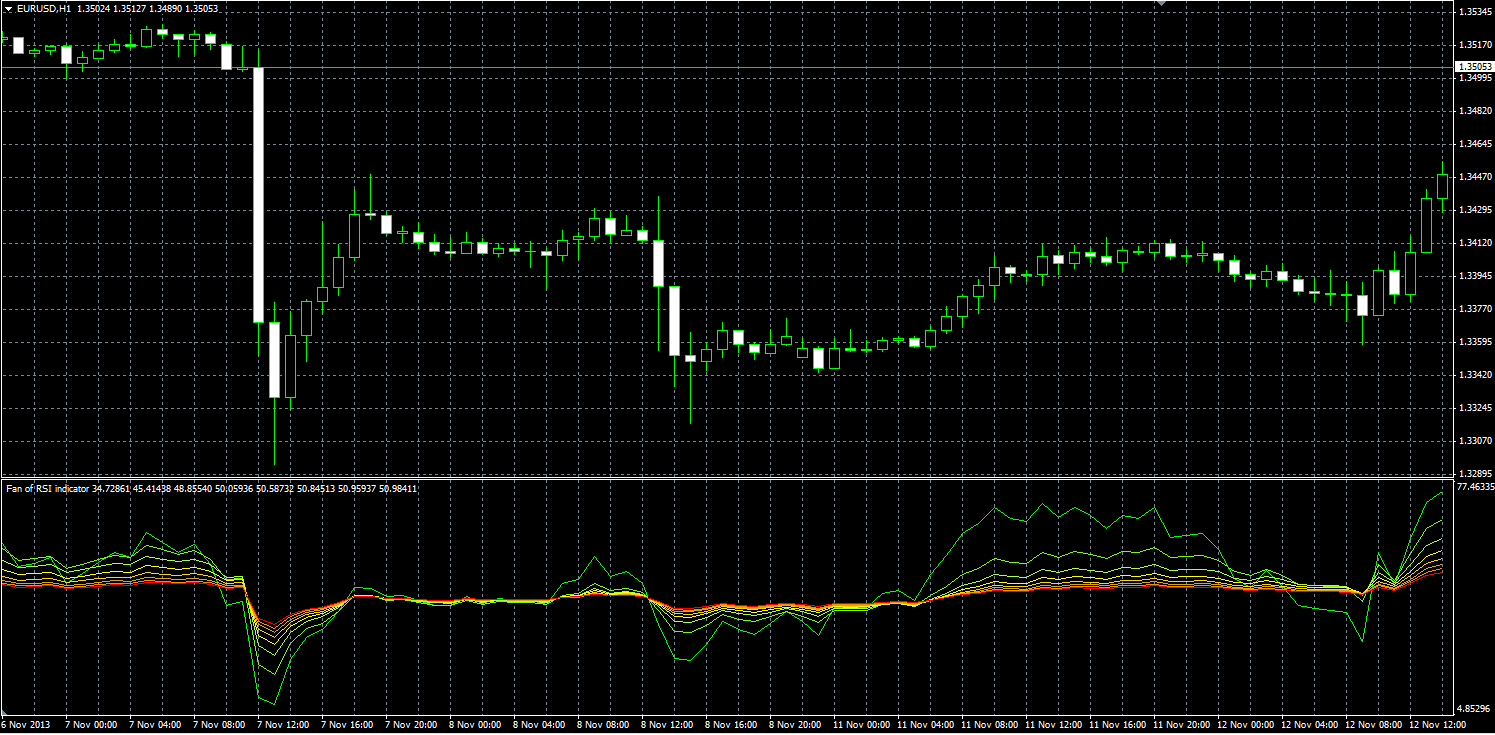This screenshot has width=1495, height=735.
Task: Click price scale label 1.34820
Action: pos(1476,111)
